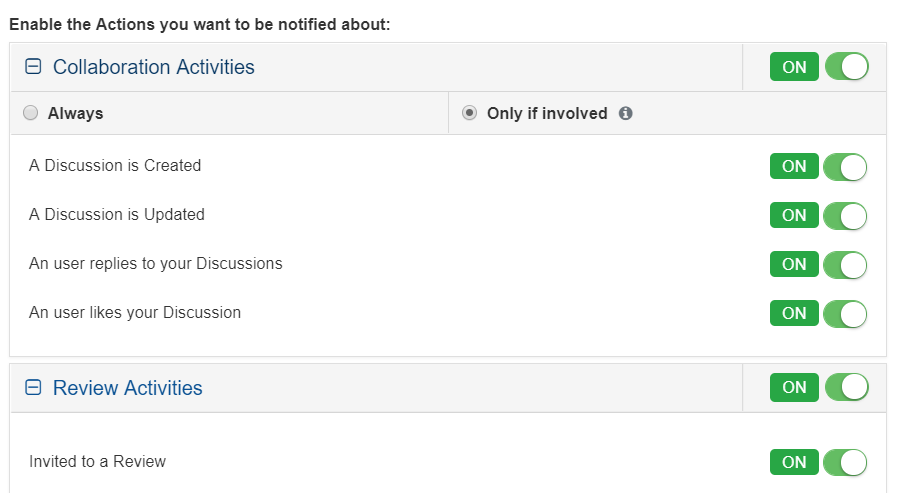Select the Only if involved radio button
Screen dimensions: 898x493
click(x=469, y=113)
